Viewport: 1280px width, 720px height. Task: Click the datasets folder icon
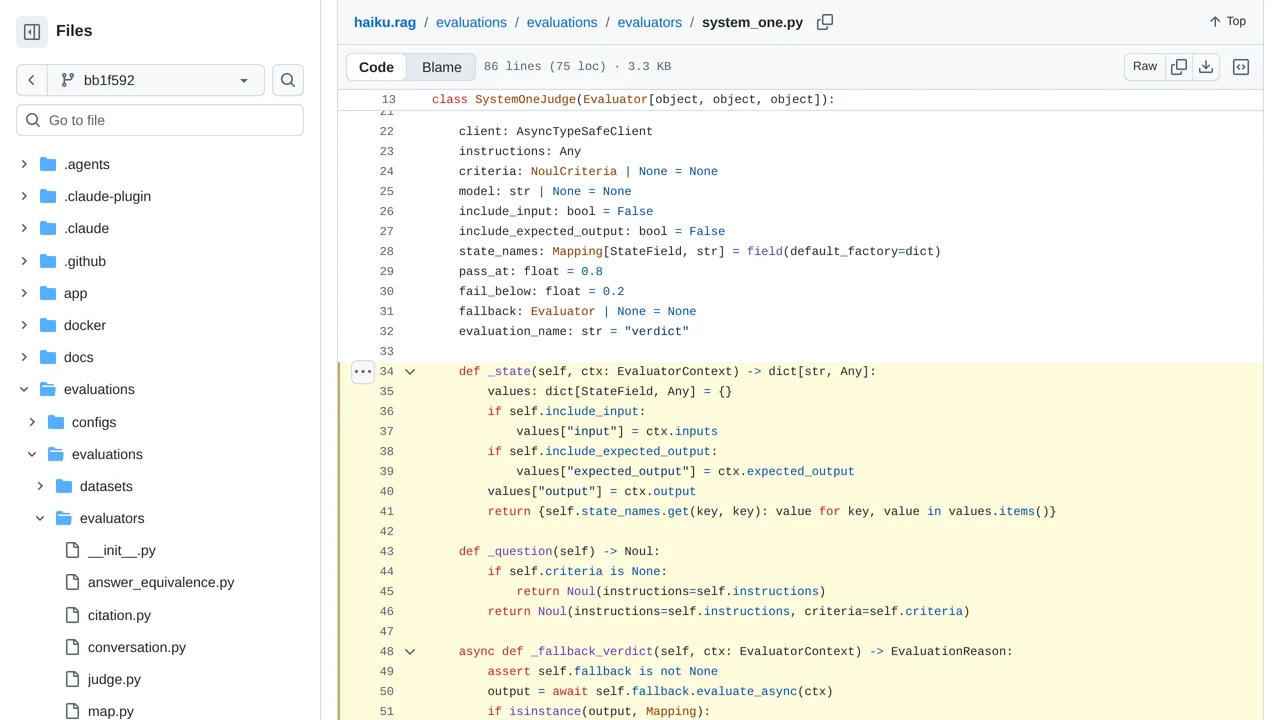pos(64,486)
